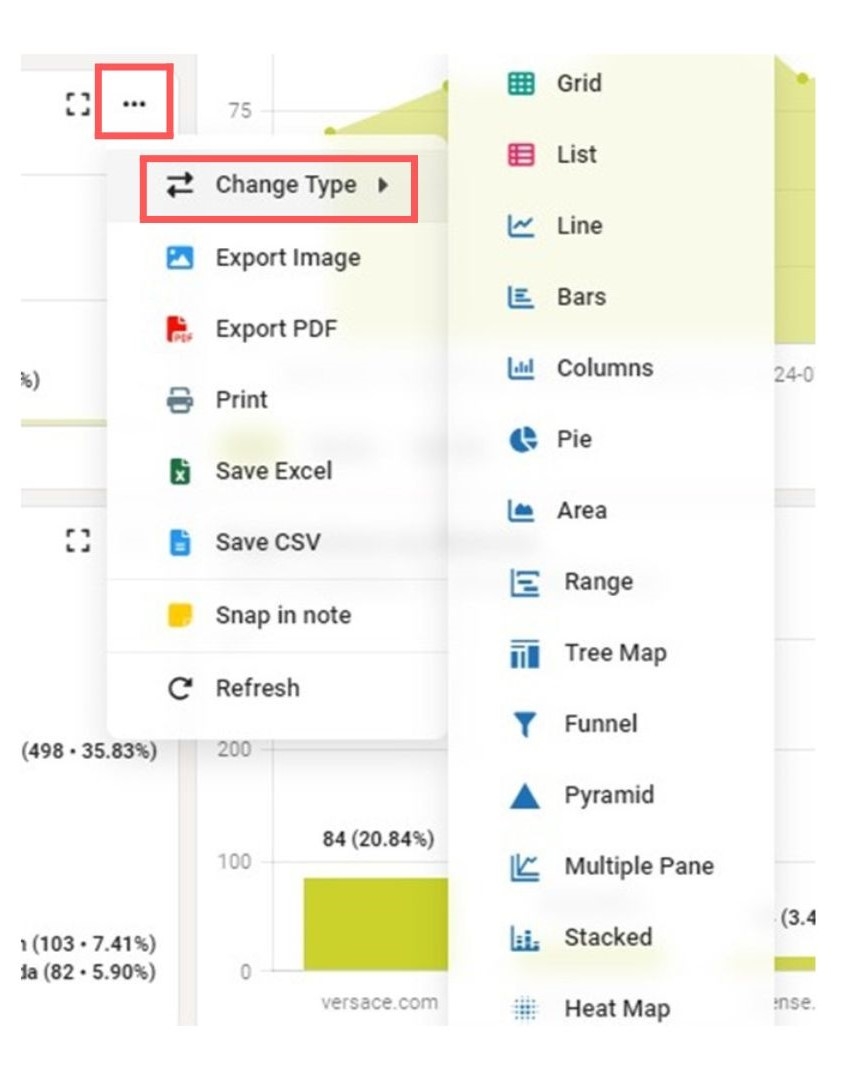Click the Refresh menu option
The height and width of the screenshot is (1080, 851).
tap(257, 688)
